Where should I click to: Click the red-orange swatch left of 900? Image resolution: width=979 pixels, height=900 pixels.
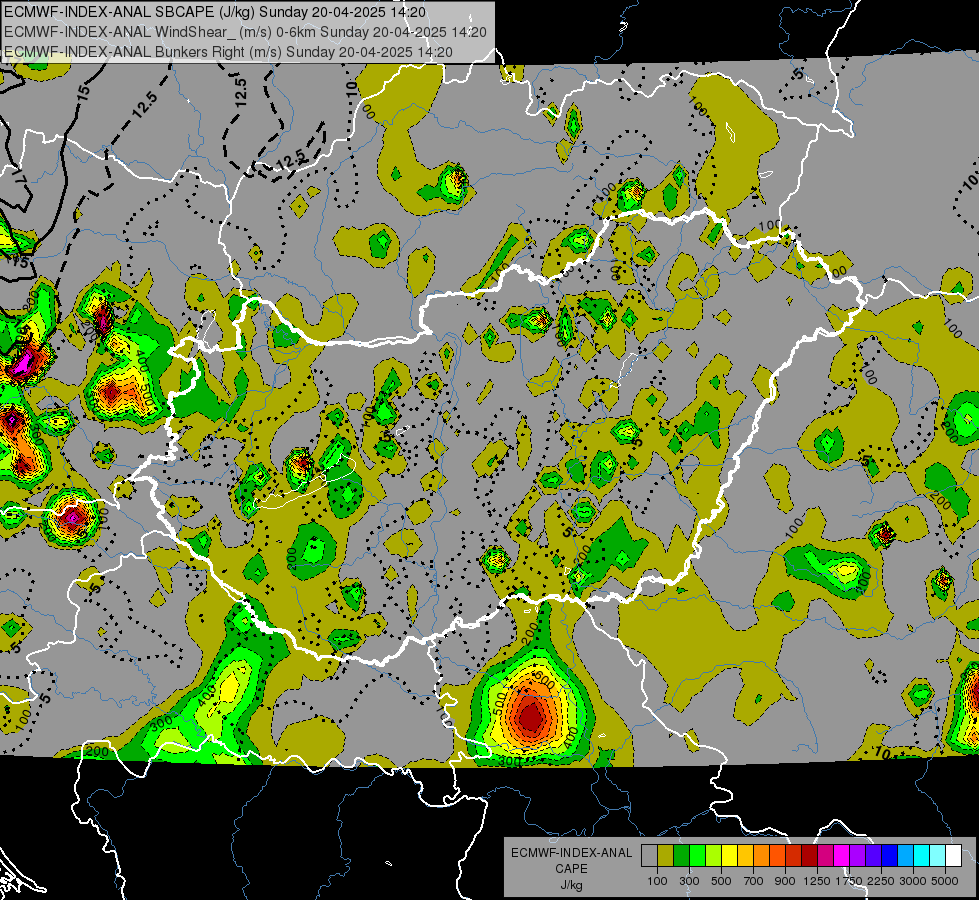coord(777,855)
